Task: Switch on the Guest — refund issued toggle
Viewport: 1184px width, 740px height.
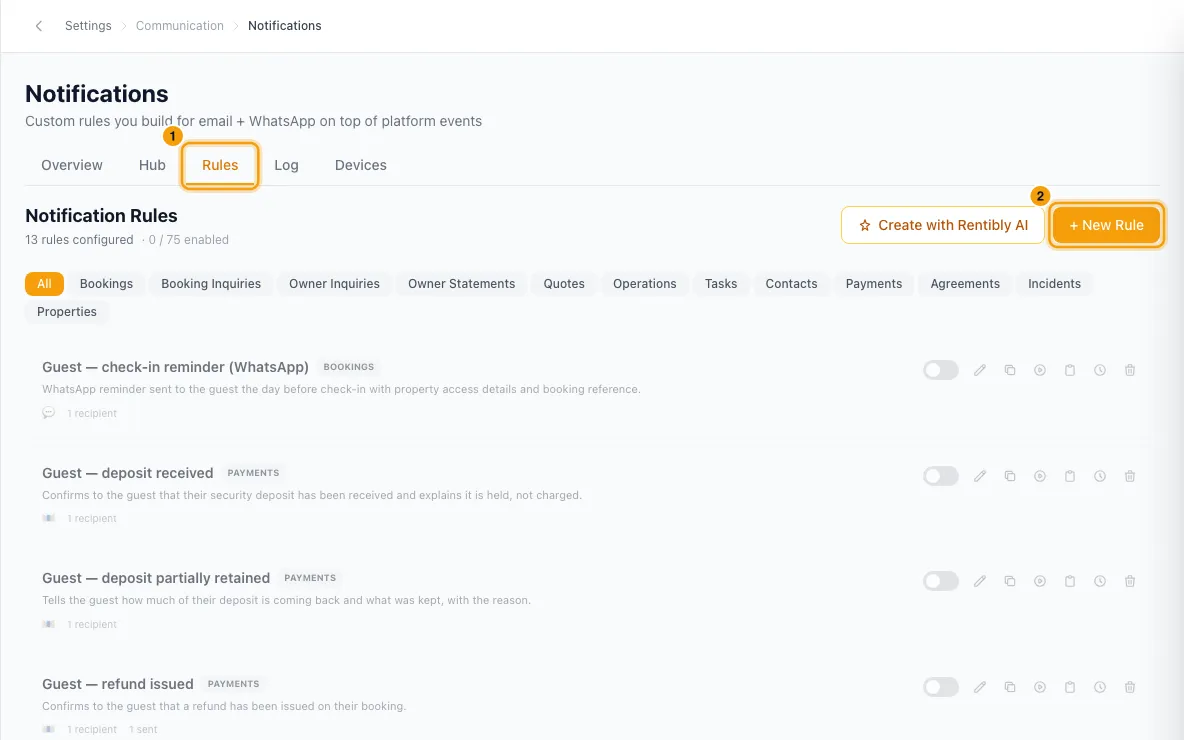Action: coord(941,687)
